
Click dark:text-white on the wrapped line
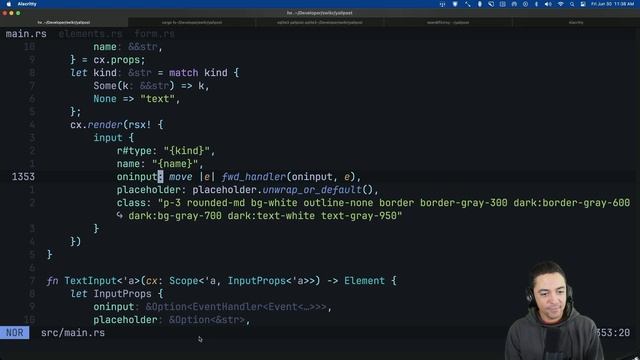click(x=271, y=216)
